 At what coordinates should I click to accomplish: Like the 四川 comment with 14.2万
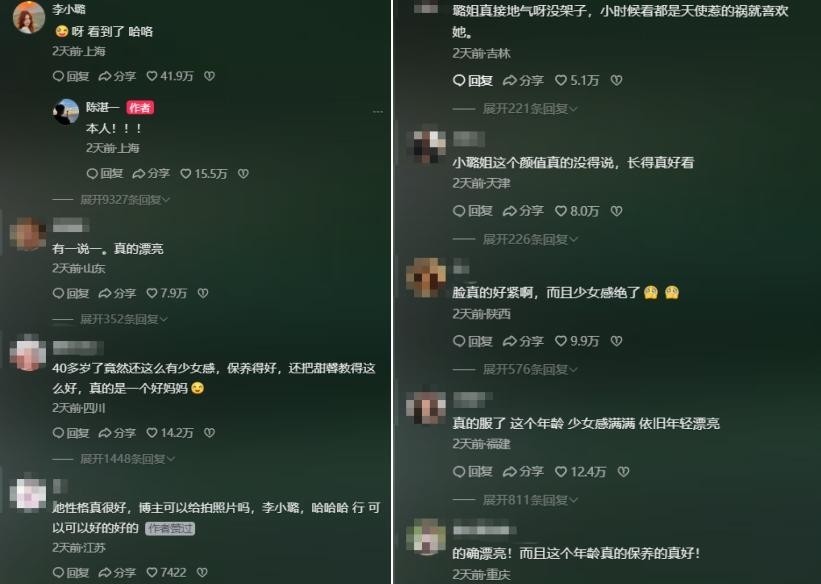170,433
